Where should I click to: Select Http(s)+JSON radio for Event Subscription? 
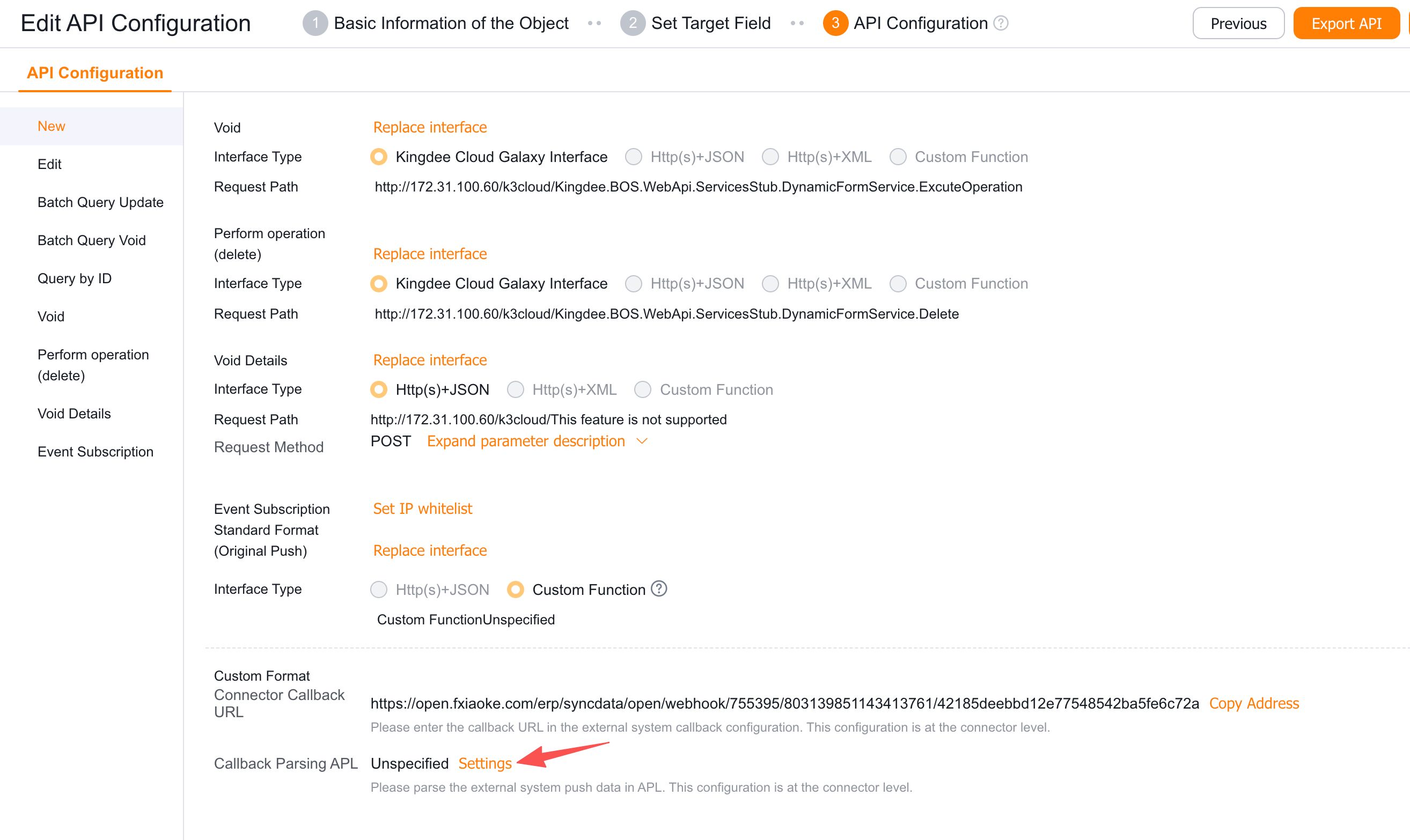[379, 590]
